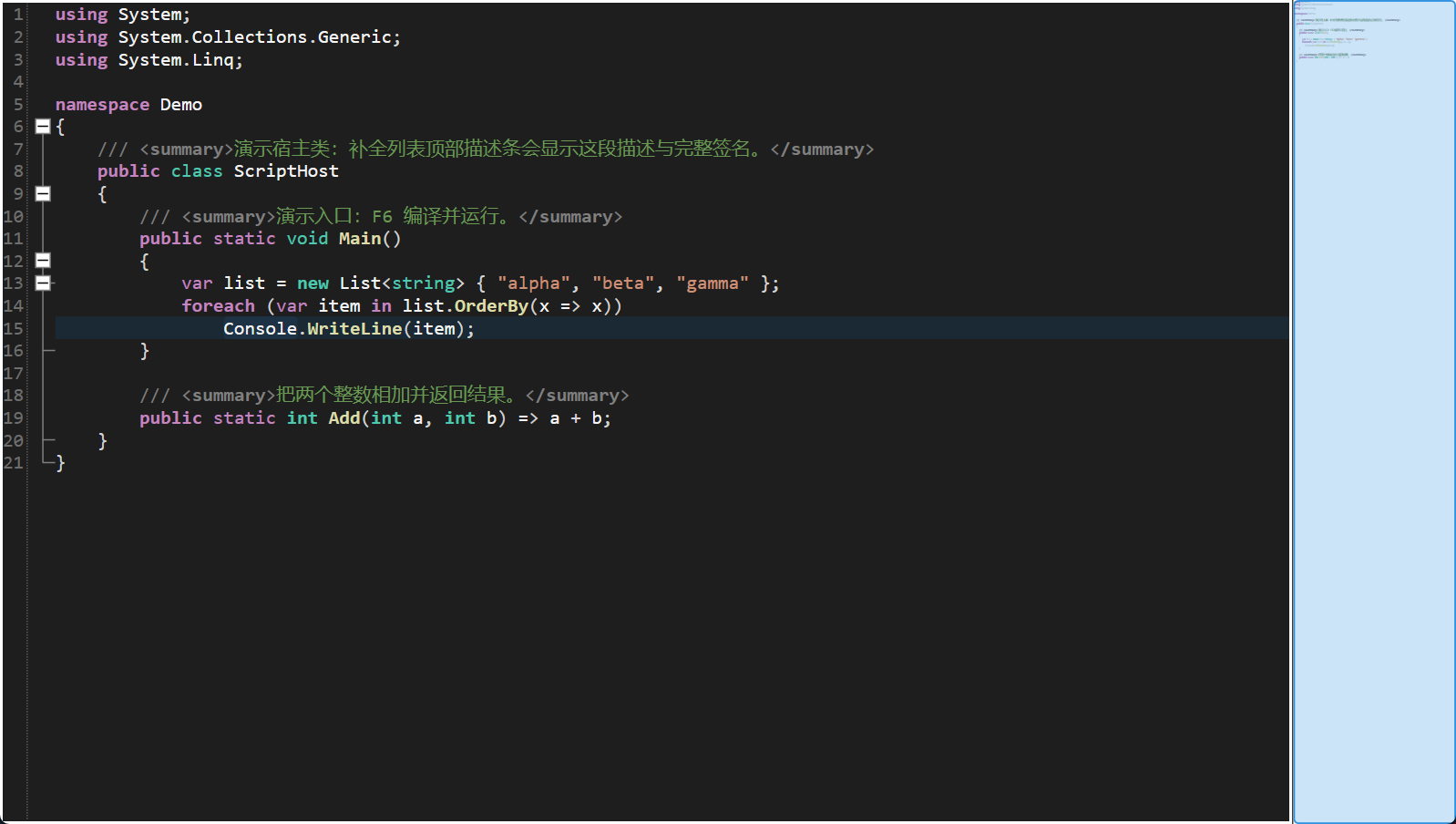
Task: Collapse the Main method body fold at line 12
Action: coord(43,261)
